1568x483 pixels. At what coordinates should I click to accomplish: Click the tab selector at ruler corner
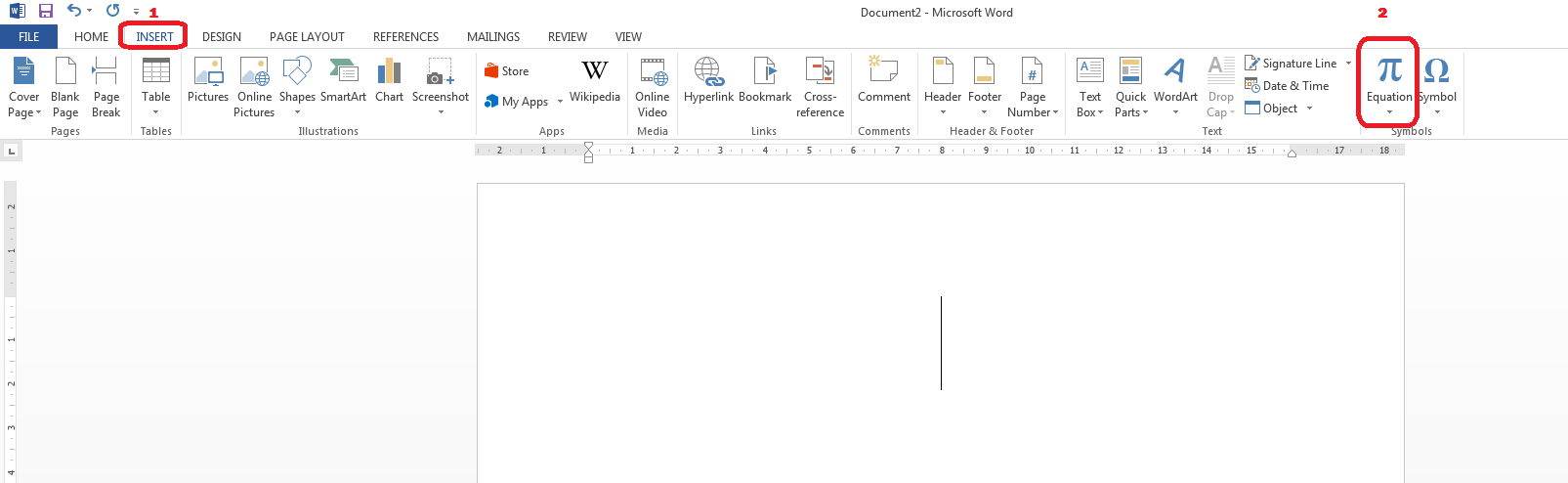[x=12, y=151]
